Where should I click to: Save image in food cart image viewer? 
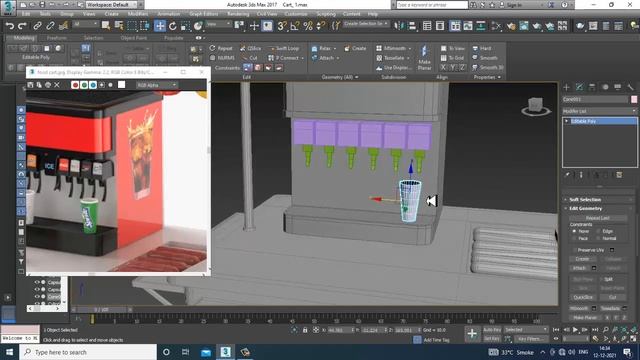30,85
